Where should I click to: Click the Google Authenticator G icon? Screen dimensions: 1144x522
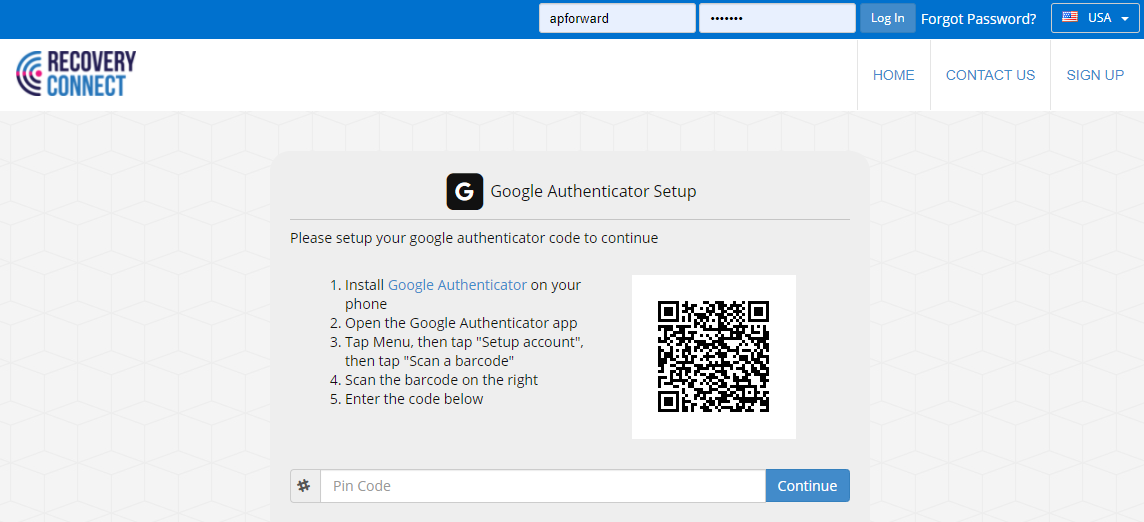465,192
